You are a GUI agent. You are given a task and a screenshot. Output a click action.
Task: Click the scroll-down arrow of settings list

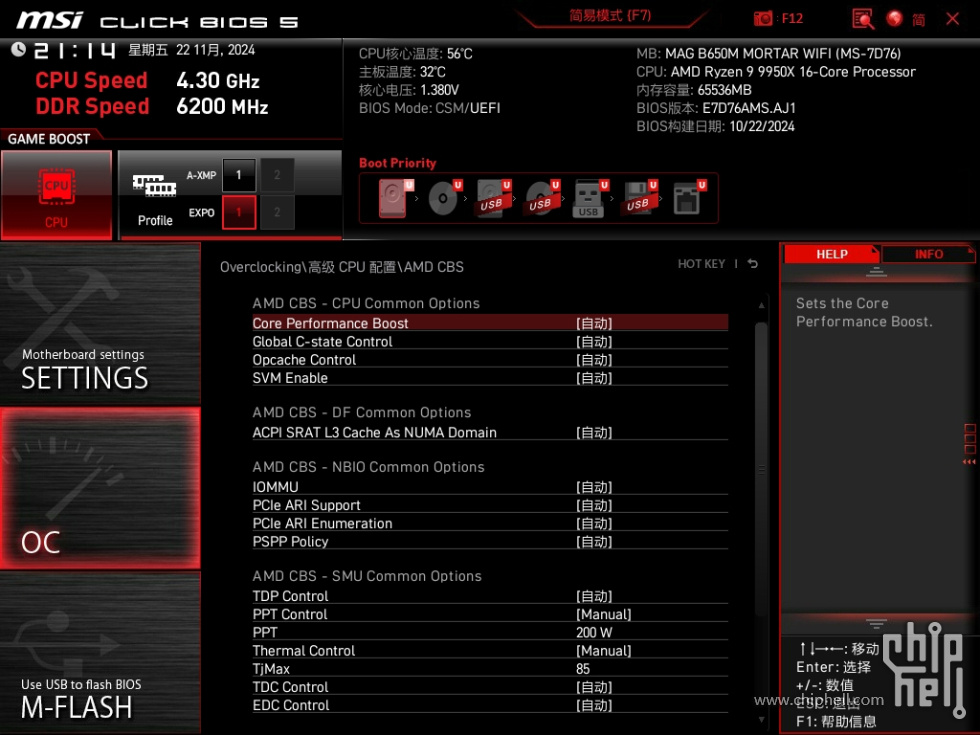(761, 720)
